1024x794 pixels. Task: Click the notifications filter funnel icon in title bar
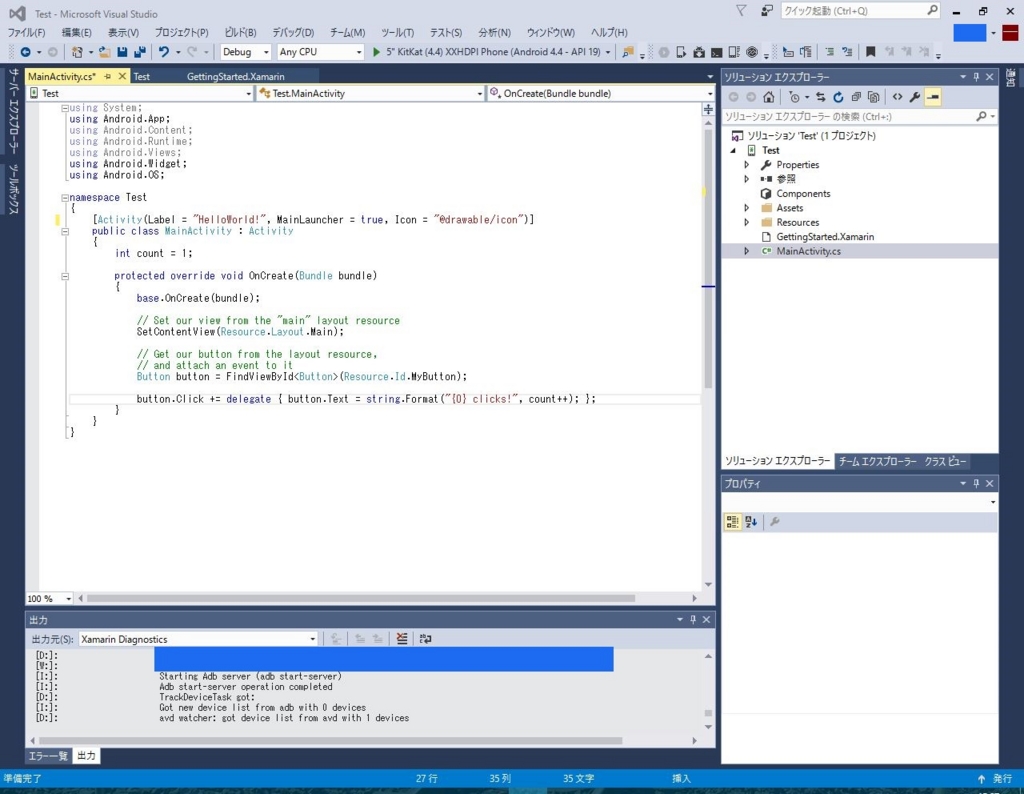[x=741, y=10]
